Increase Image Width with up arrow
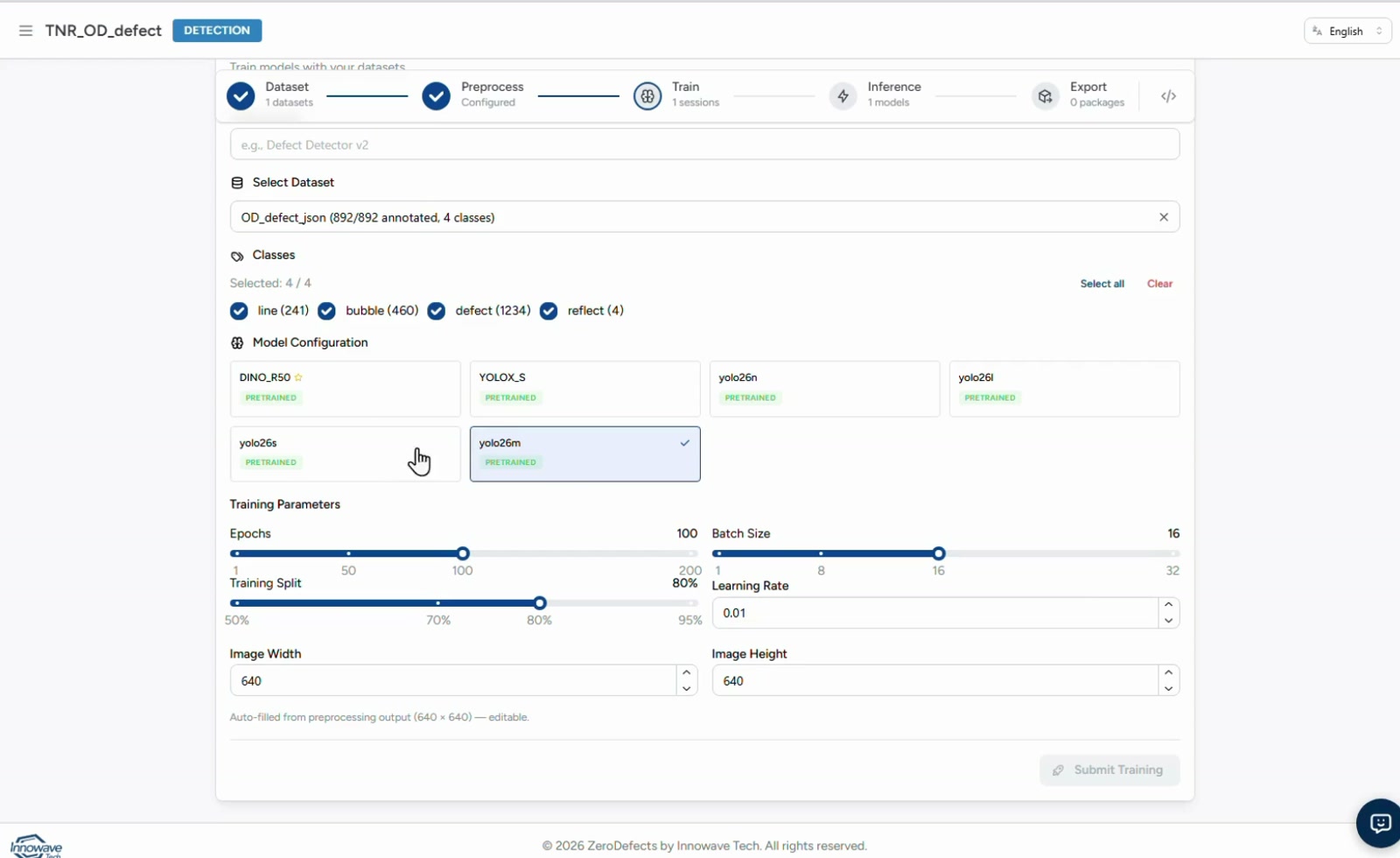Viewport: 1400px width, 858px height. click(x=687, y=672)
